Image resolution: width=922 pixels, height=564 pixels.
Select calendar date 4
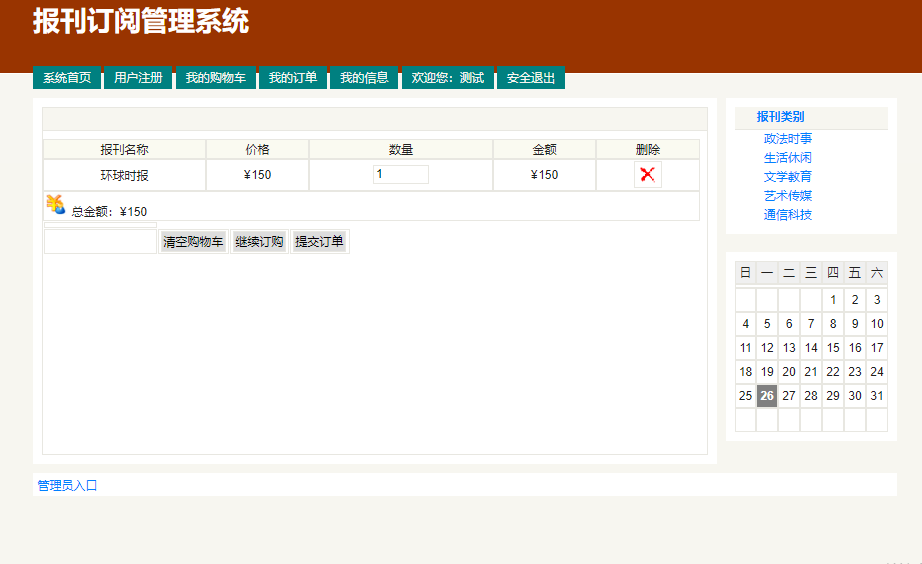pyautogui.click(x=745, y=323)
